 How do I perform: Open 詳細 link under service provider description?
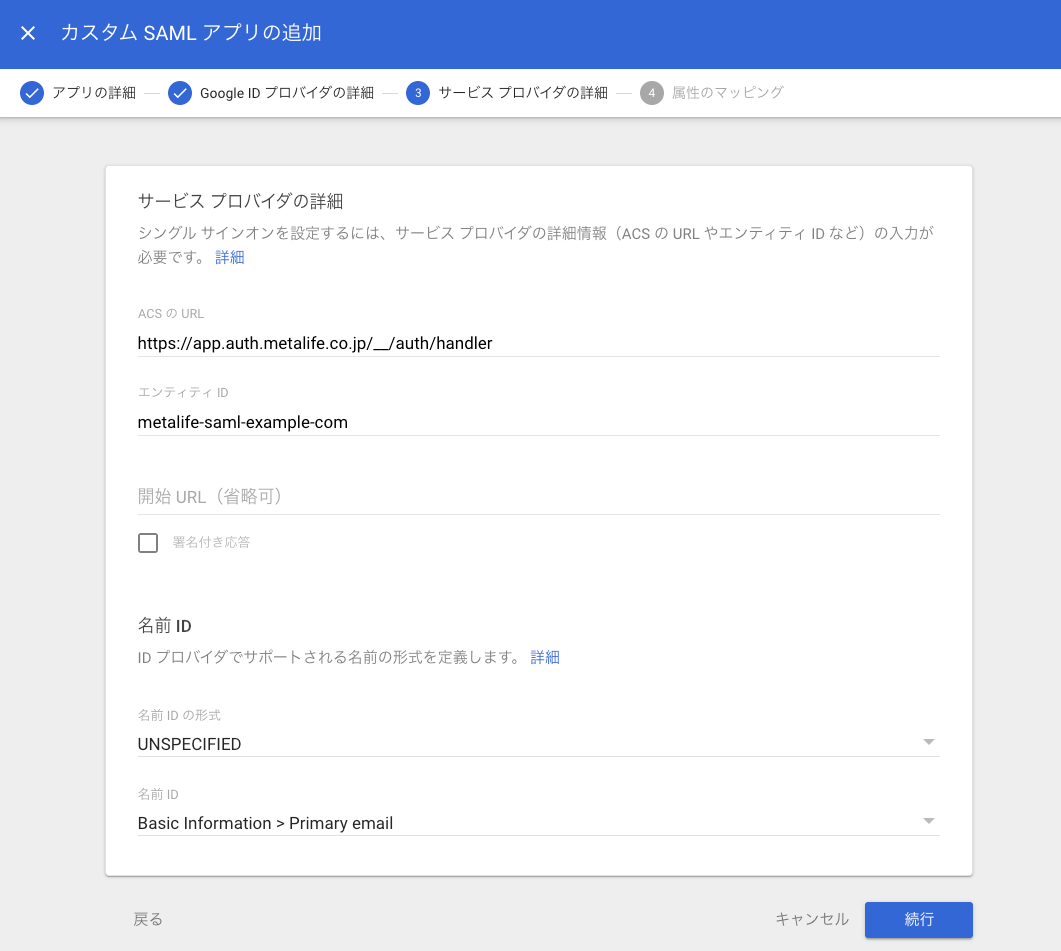click(230, 257)
